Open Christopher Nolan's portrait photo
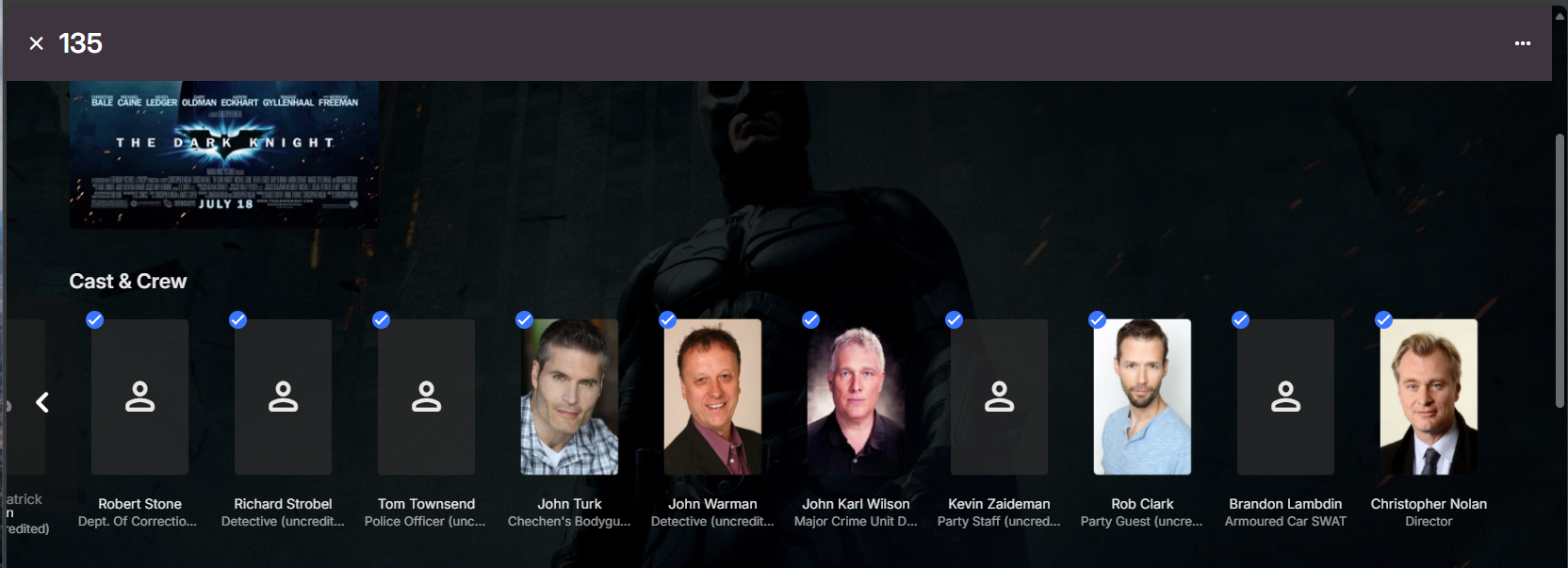The width and height of the screenshot is (1568, 568). (x=1429, y=397)
